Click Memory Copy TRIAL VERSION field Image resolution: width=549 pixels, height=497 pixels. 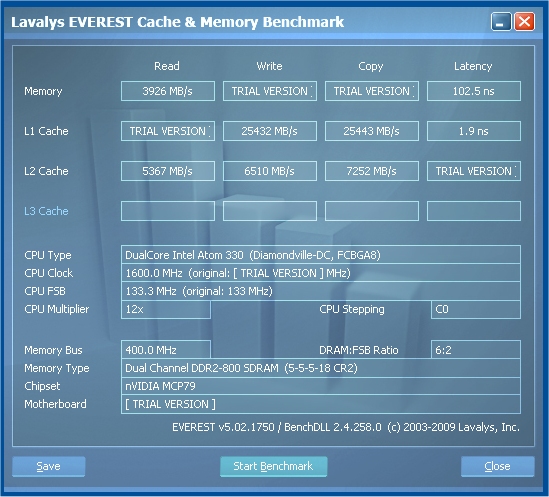tap(372, 91)
